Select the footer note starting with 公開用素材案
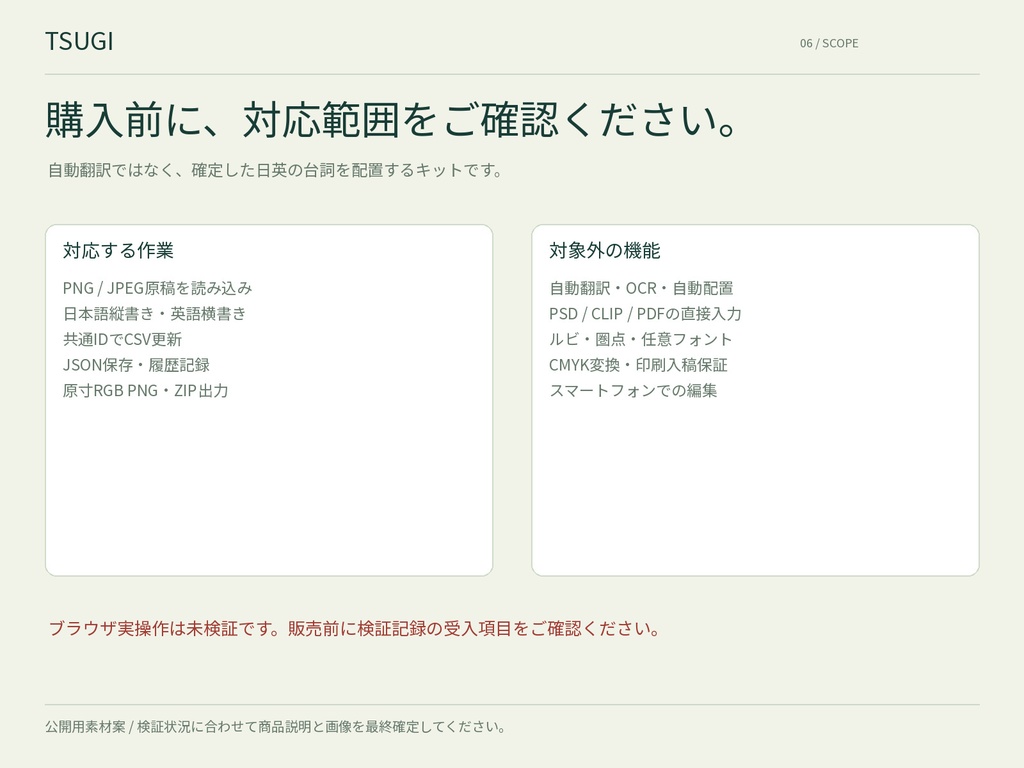Screen dimensions: 1024x768 (275, 727)
